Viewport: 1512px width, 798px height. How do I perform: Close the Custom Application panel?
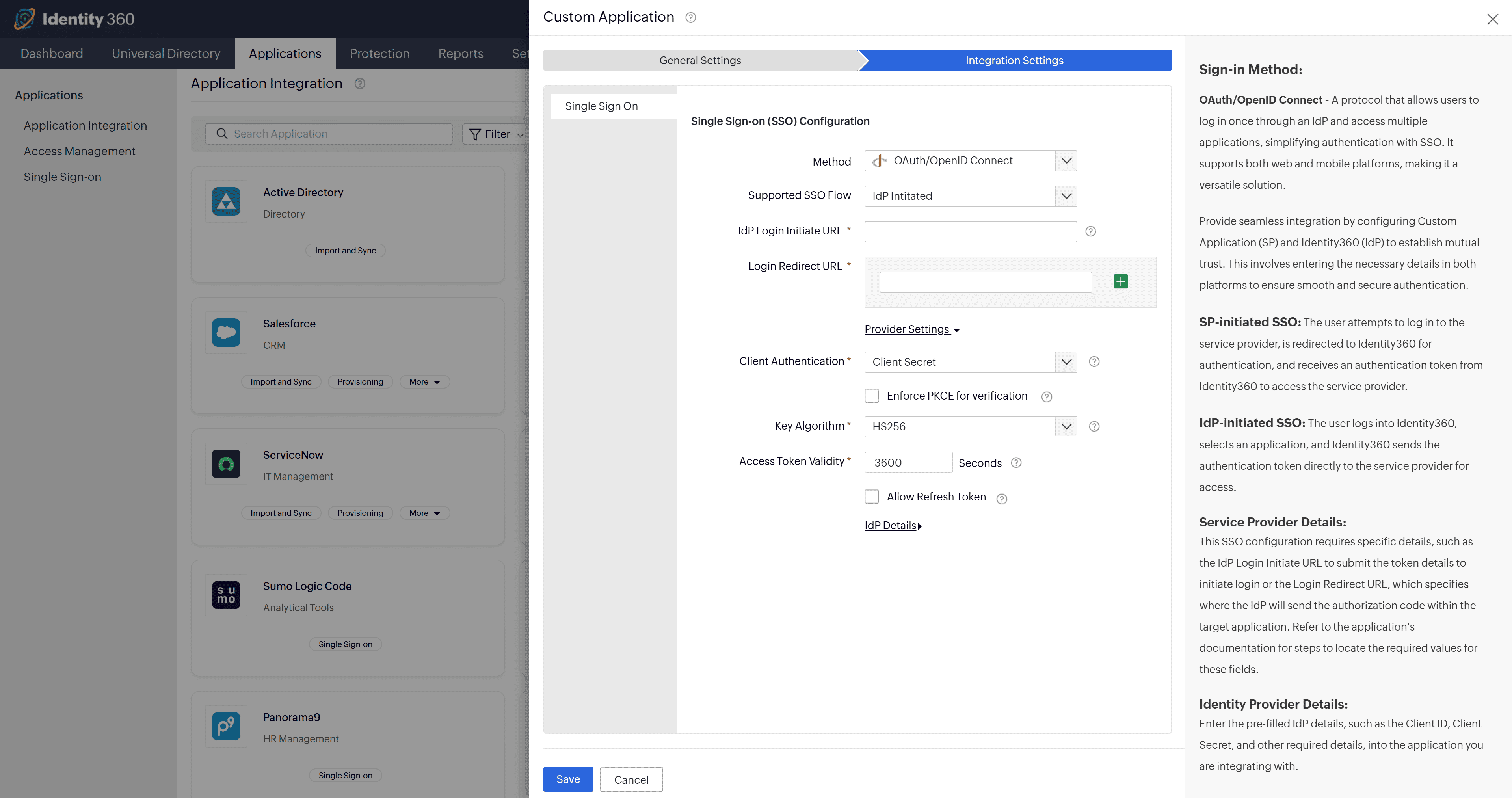(x=1493, y=19)
